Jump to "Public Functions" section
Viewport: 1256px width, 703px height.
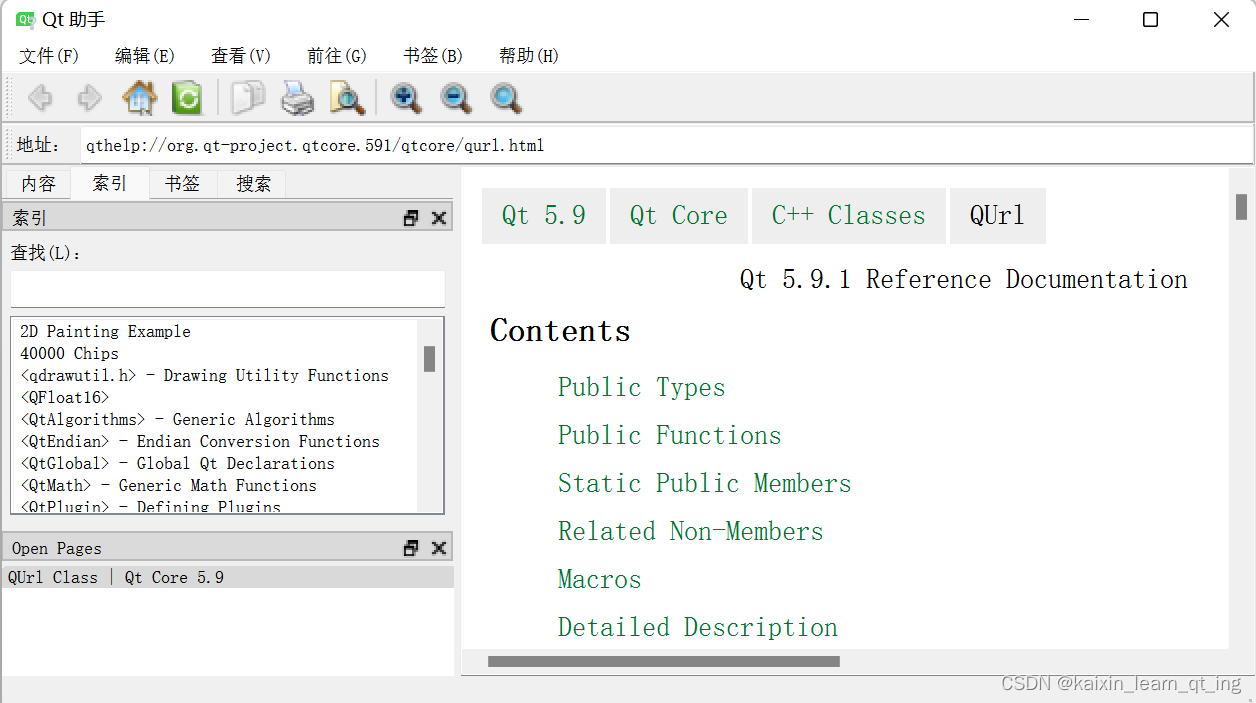(x=669, y=436)
